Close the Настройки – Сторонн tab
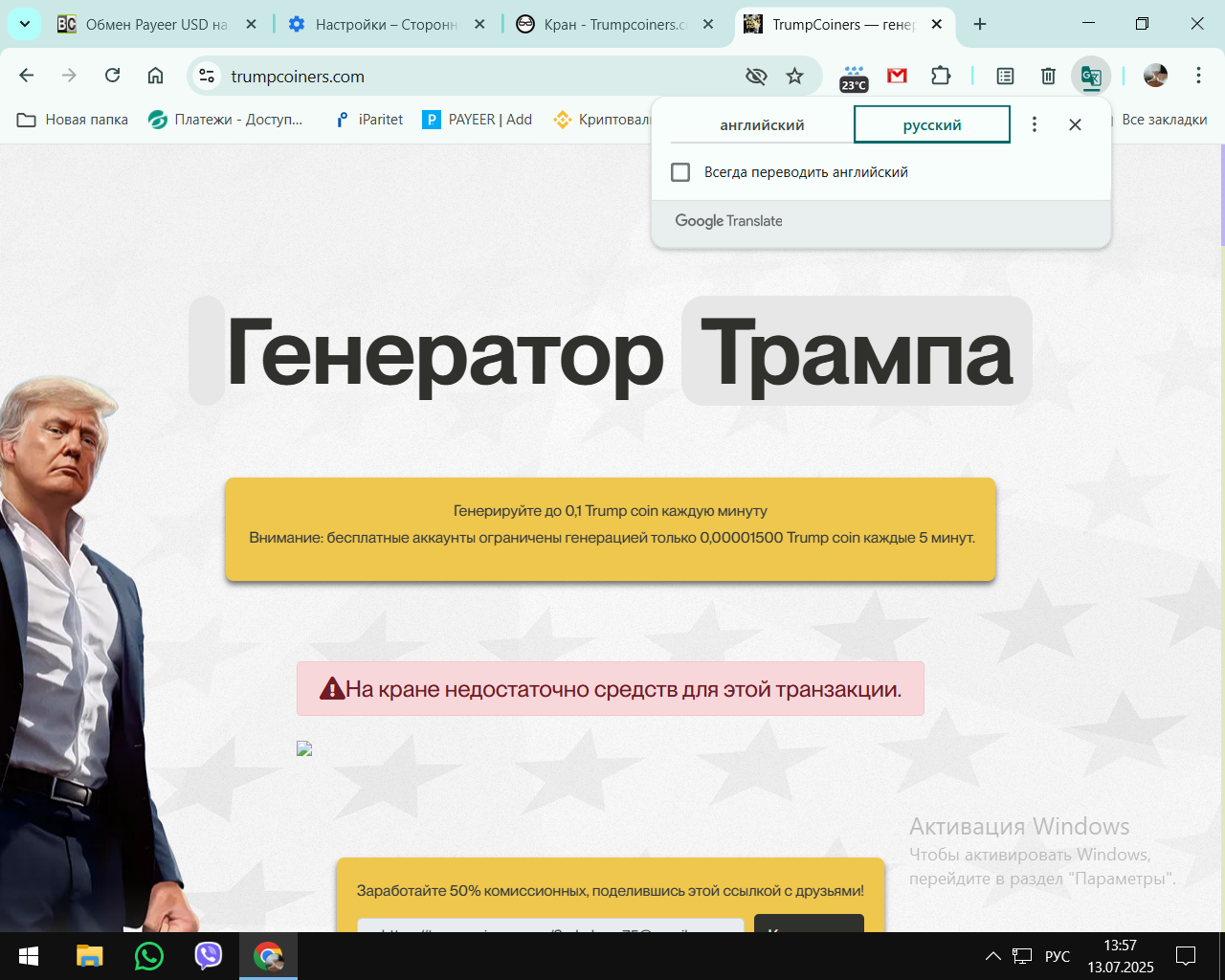Image resolution: width=1225 pixels, height=980 pixels. click(x=479, y=25)
